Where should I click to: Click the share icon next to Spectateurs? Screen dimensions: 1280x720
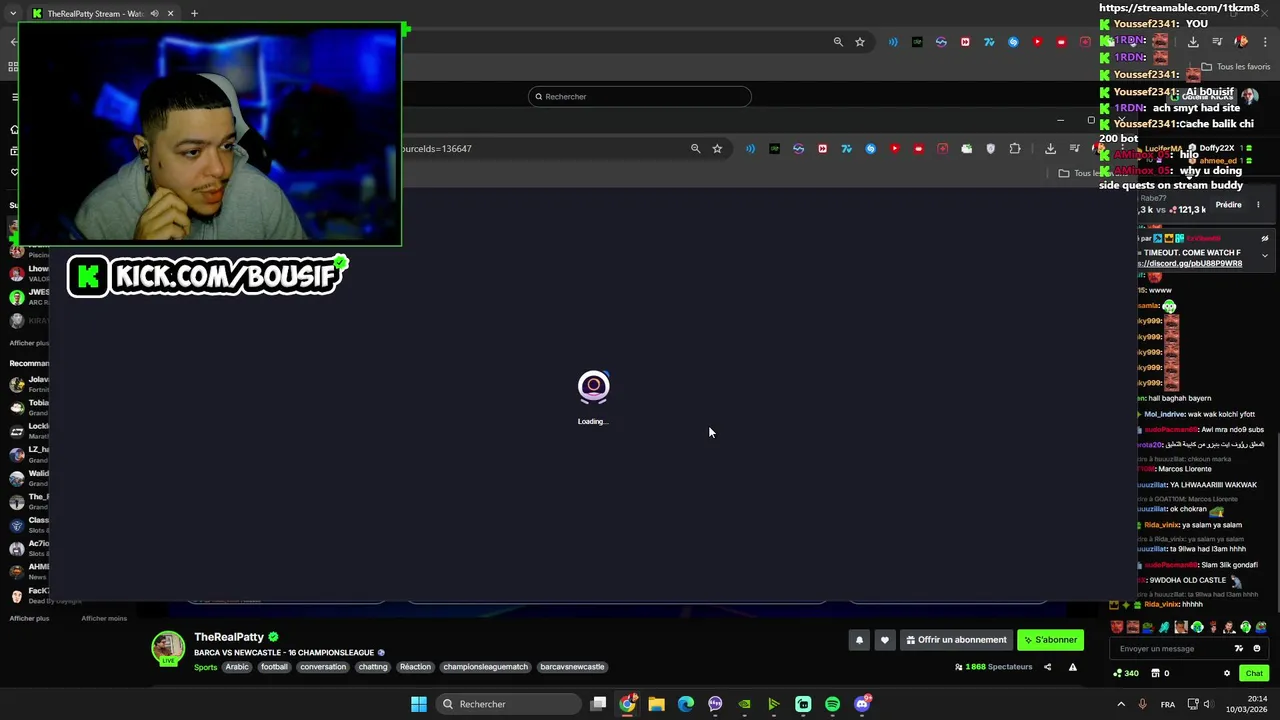click(x=1048, y=667)
